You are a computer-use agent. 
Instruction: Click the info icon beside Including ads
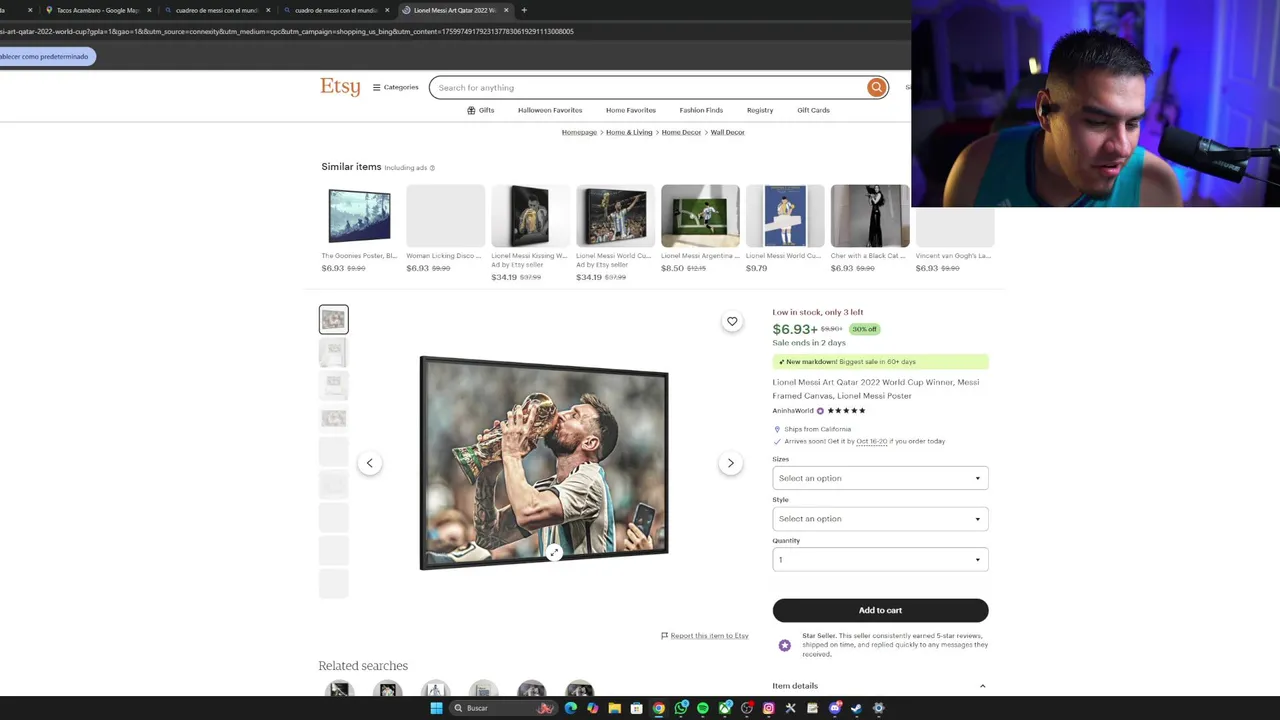(432, 168)
